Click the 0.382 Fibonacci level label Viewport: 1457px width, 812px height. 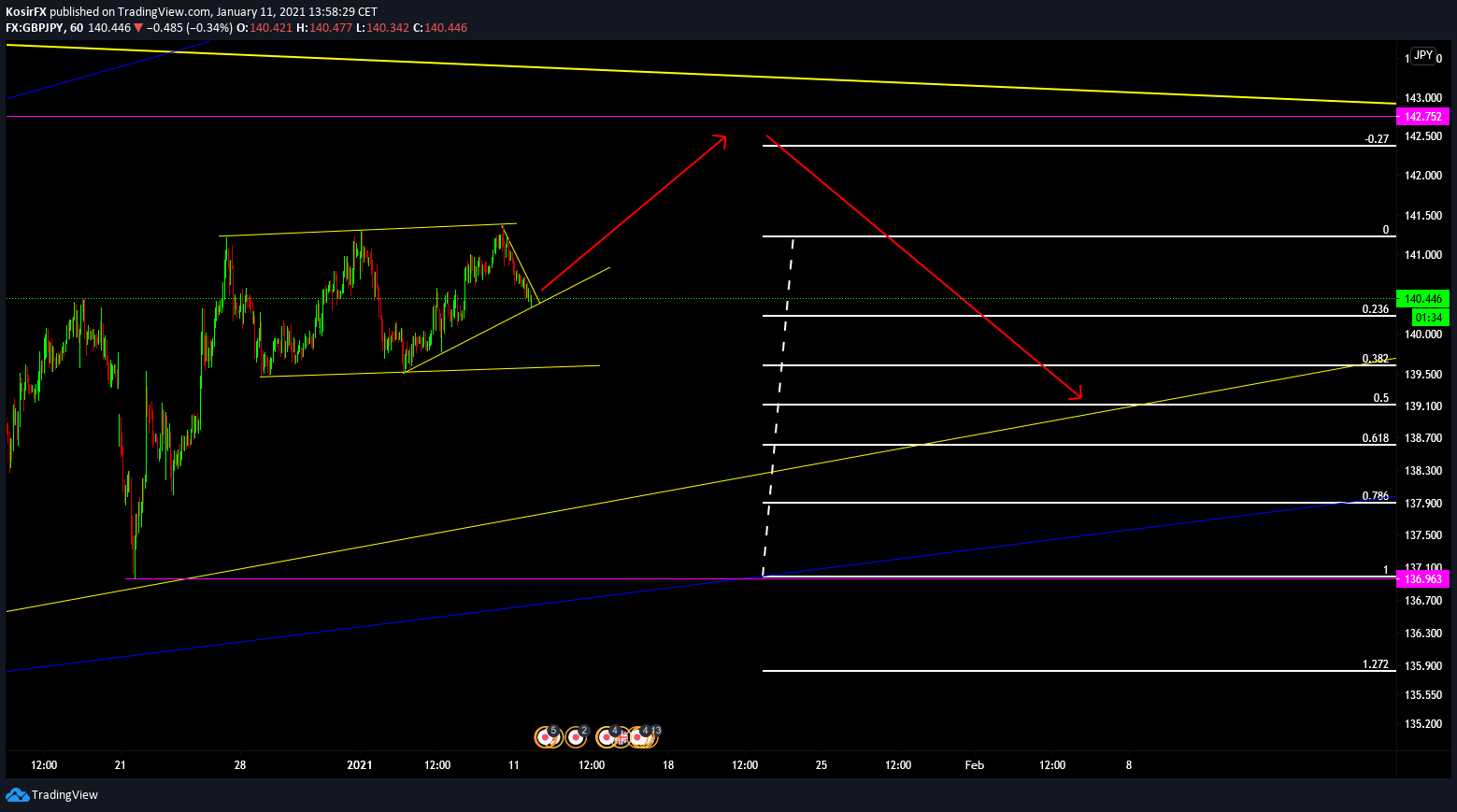click(1376, 359)
